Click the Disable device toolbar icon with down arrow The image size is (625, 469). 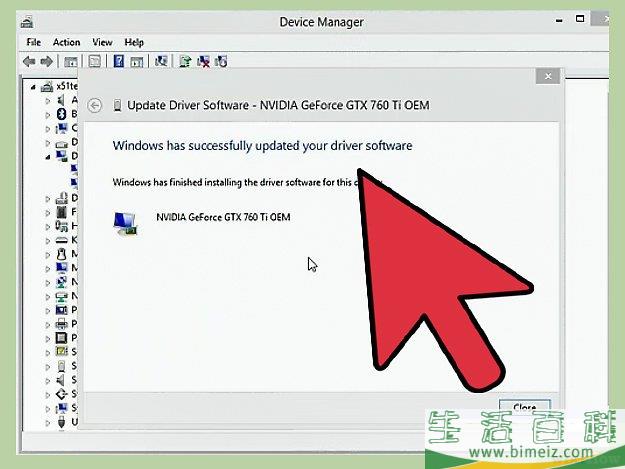(221, 61)
